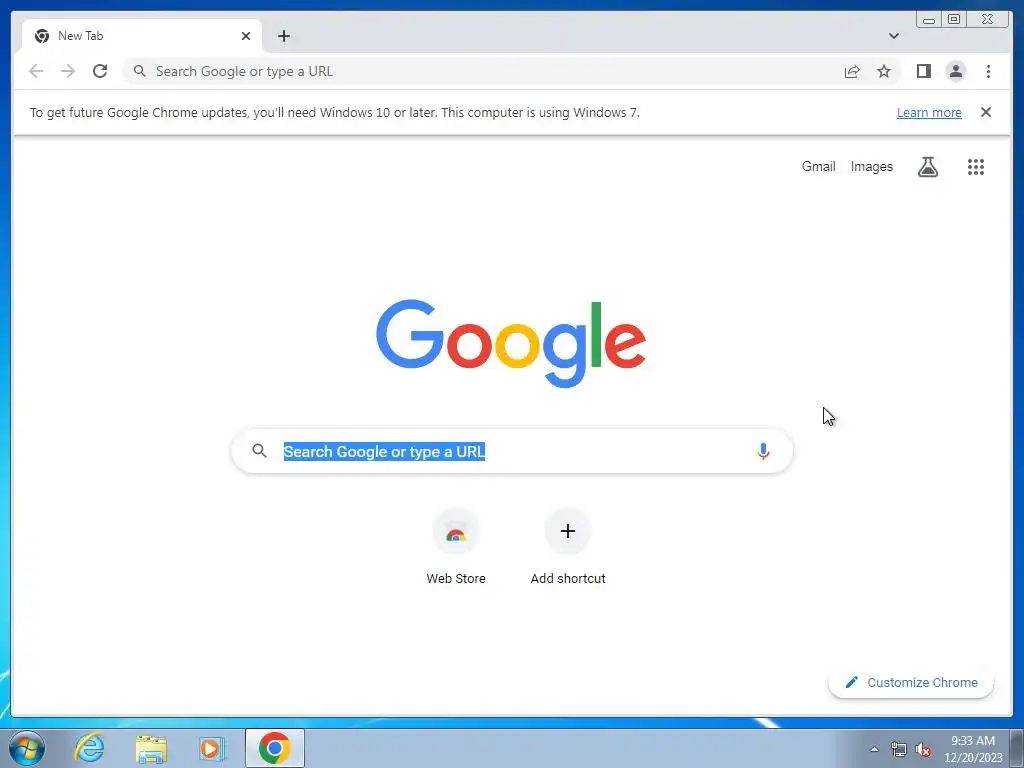Focus the Google search box
This screenshot has width=1024, height=768.
(512, 451)
